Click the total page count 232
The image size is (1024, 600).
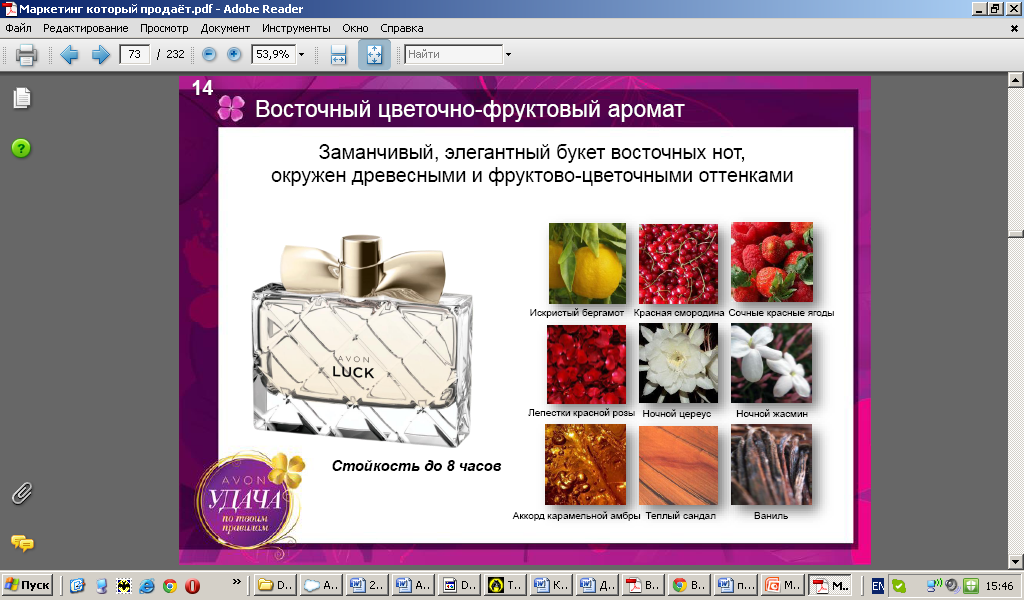tap(175, 54)
